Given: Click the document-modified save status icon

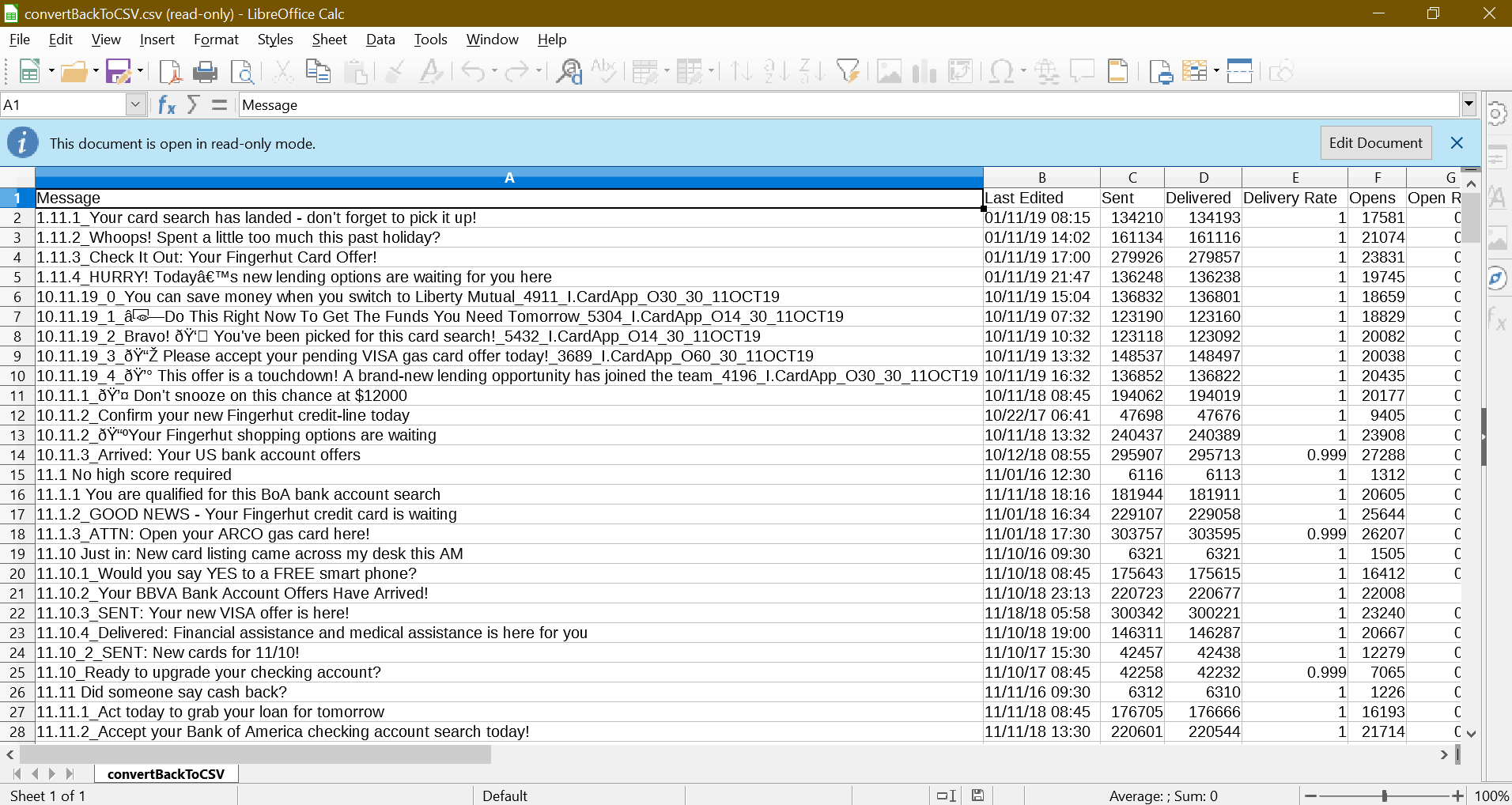Looking at the screenshot, I should tap(978, 796).
